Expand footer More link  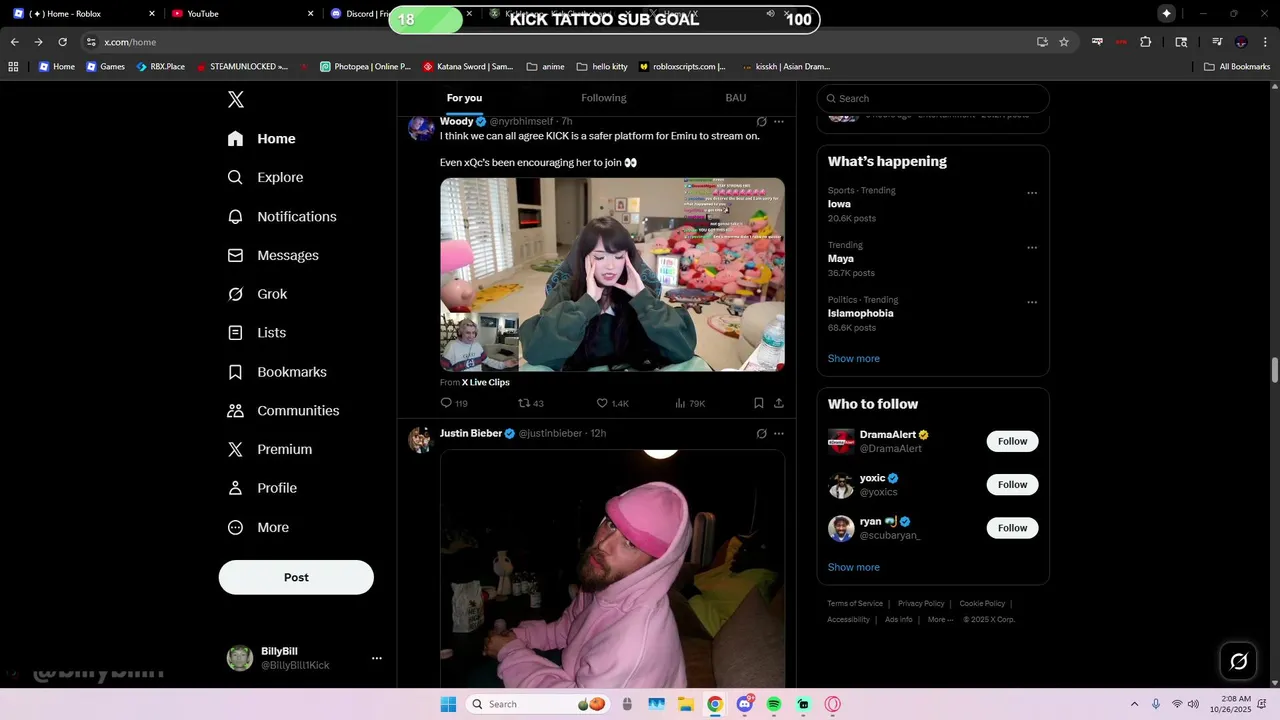pyautogui.click(x=940, y=620)
